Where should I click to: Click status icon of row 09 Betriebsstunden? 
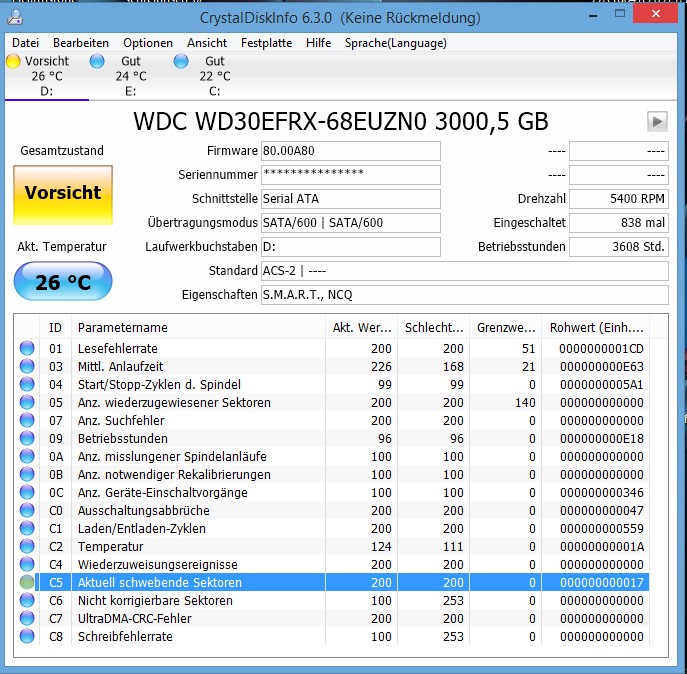coord(27,438)
